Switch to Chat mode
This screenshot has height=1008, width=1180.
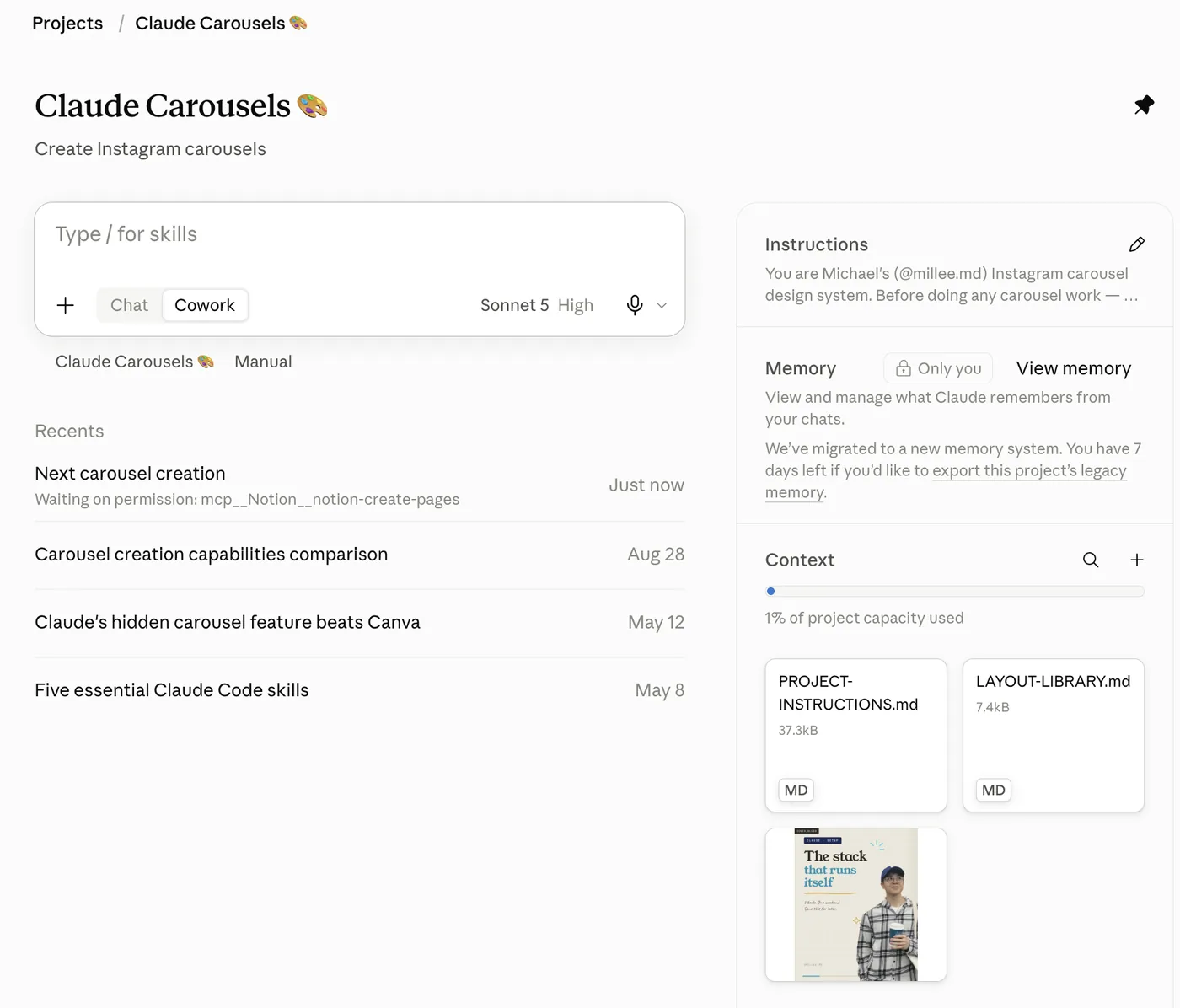129,305
